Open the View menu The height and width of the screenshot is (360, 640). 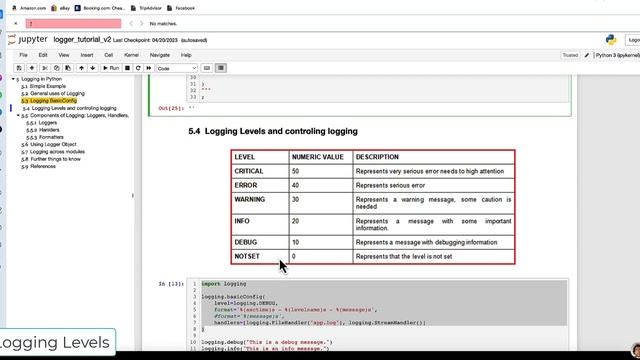pos(64,55)
